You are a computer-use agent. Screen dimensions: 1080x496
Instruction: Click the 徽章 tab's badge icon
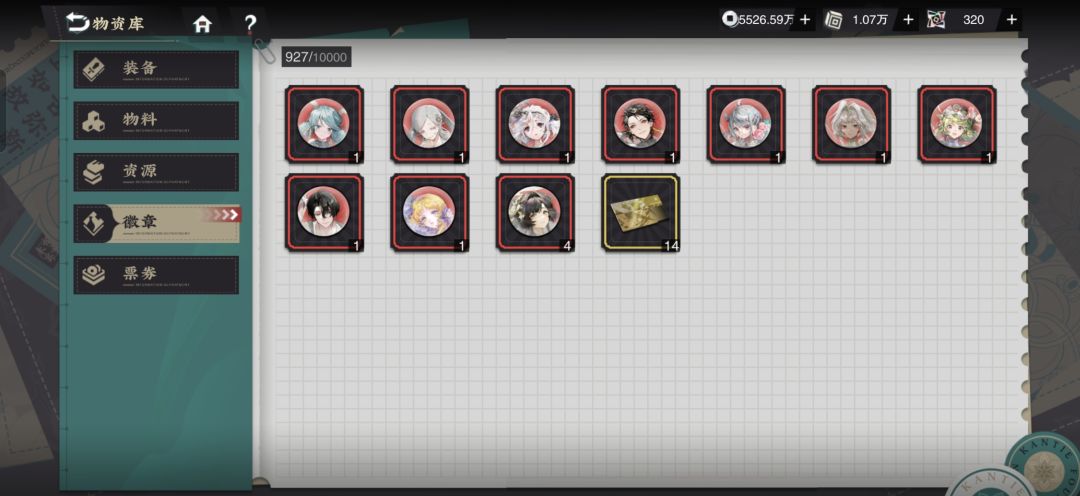94,223
